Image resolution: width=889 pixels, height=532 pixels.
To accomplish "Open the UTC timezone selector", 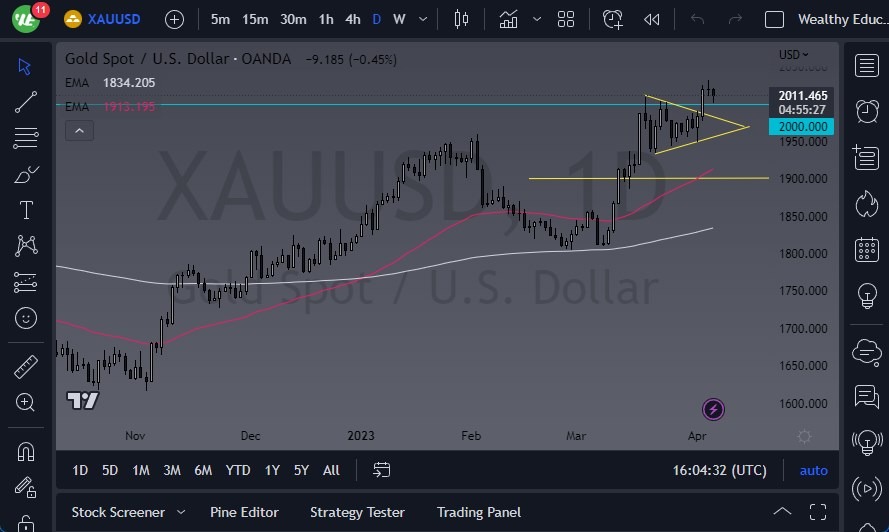I will [719, 470].
